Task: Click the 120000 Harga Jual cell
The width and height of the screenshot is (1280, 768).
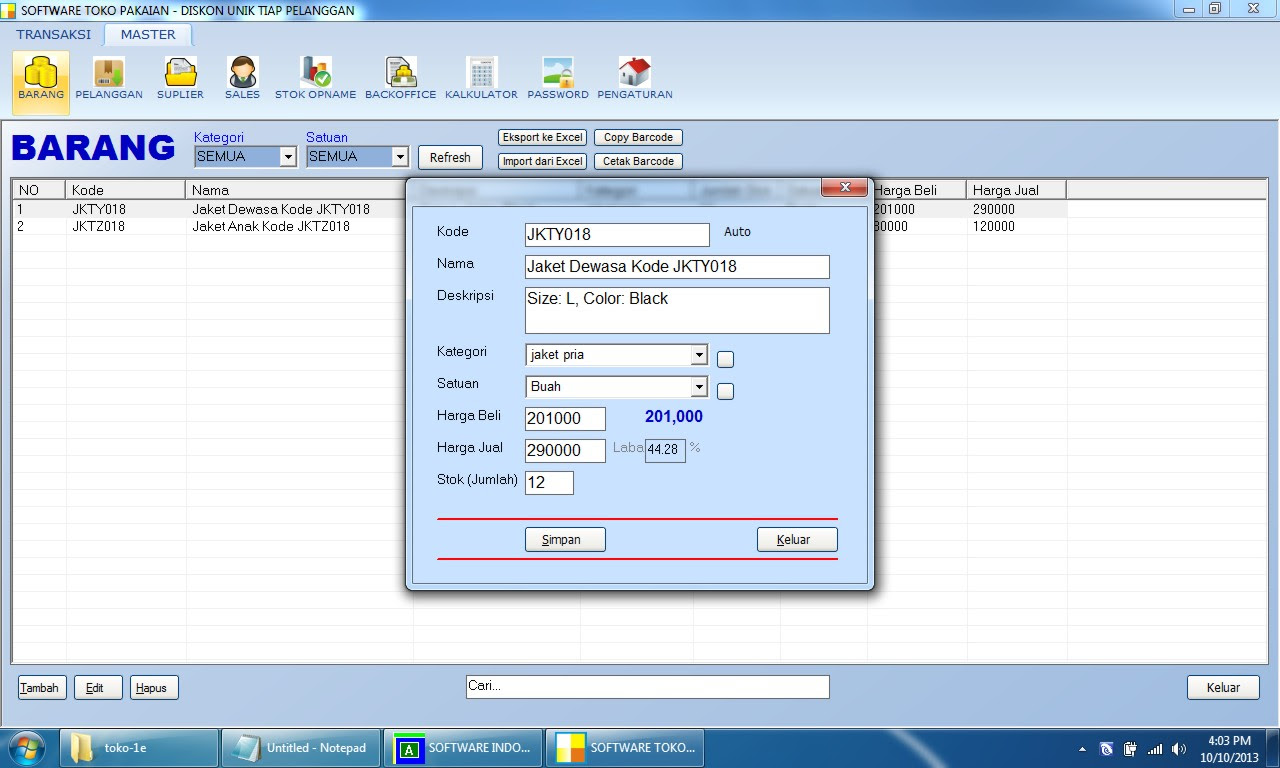Action: coord(993,226)
